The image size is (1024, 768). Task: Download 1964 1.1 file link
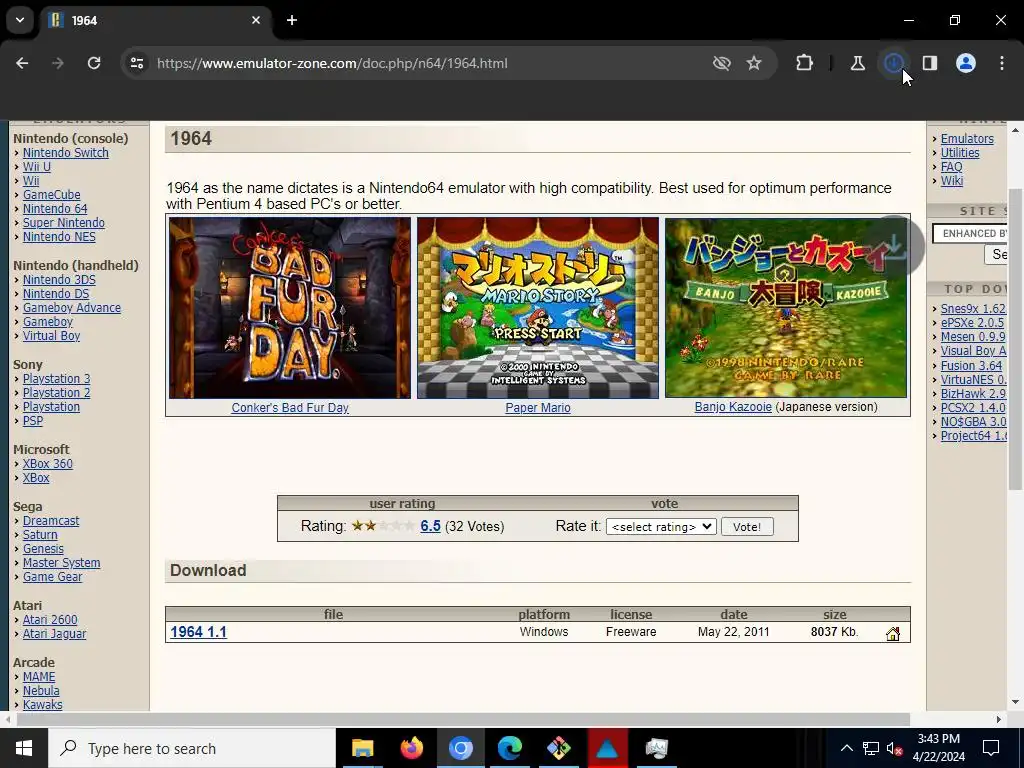[x=199, y=632]
